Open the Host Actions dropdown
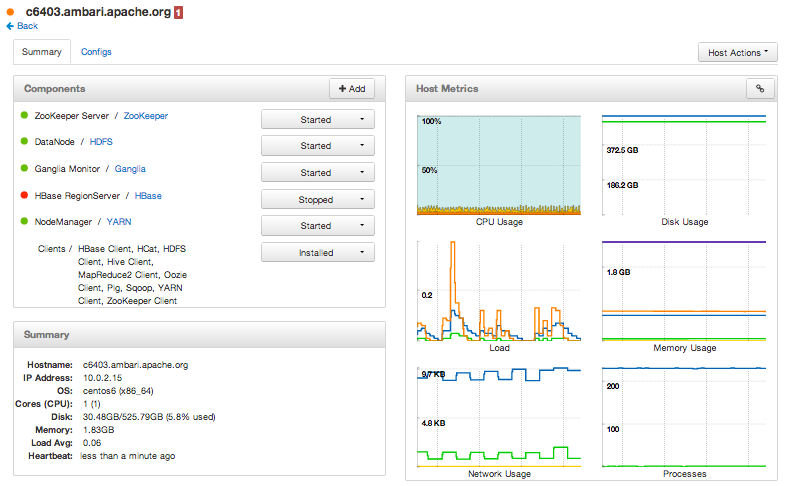The height and width of the screenshot is (486, 786). pyautogui.click(x=737, y=53)
